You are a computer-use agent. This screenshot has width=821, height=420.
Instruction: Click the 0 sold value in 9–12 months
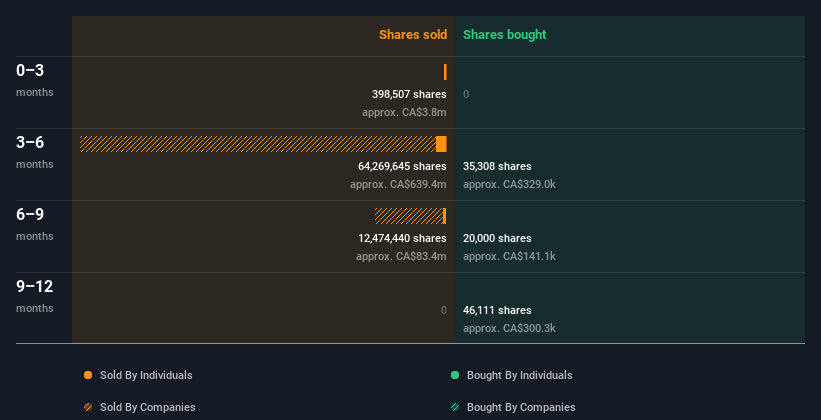coord(444,311)
